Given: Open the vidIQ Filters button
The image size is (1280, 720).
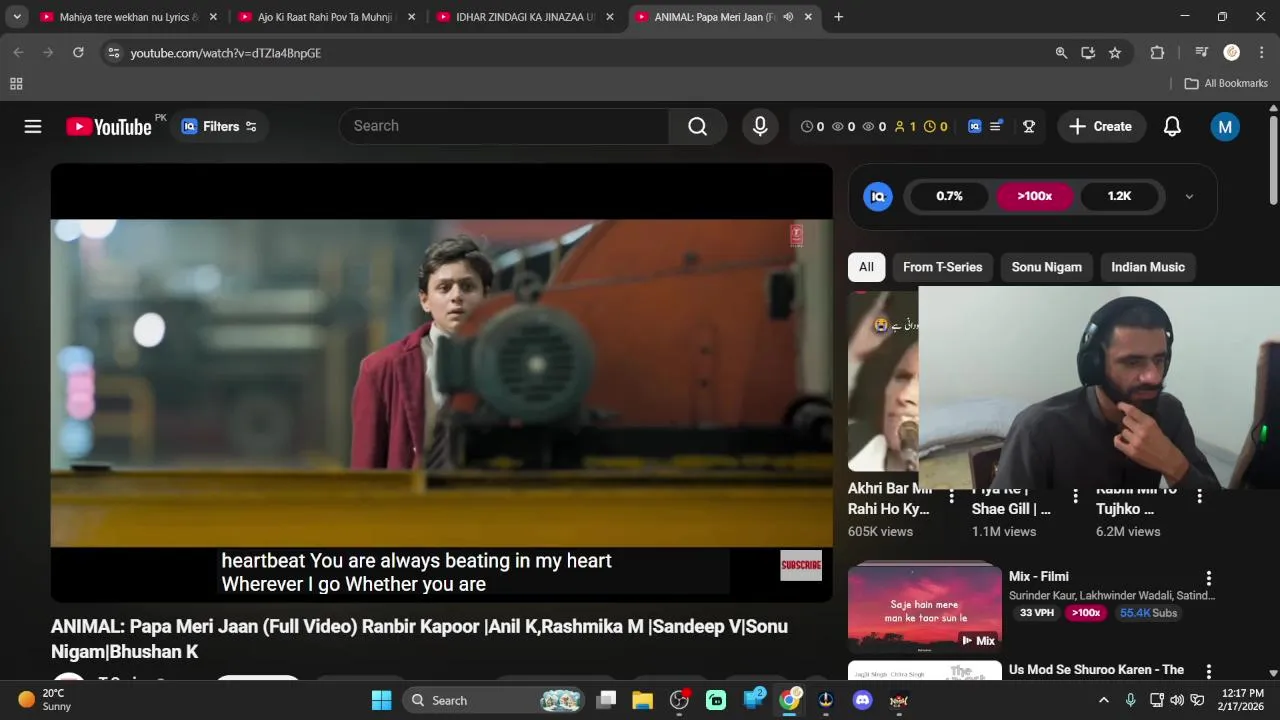Looking at the screenshot, I should (x=220, y=126).
